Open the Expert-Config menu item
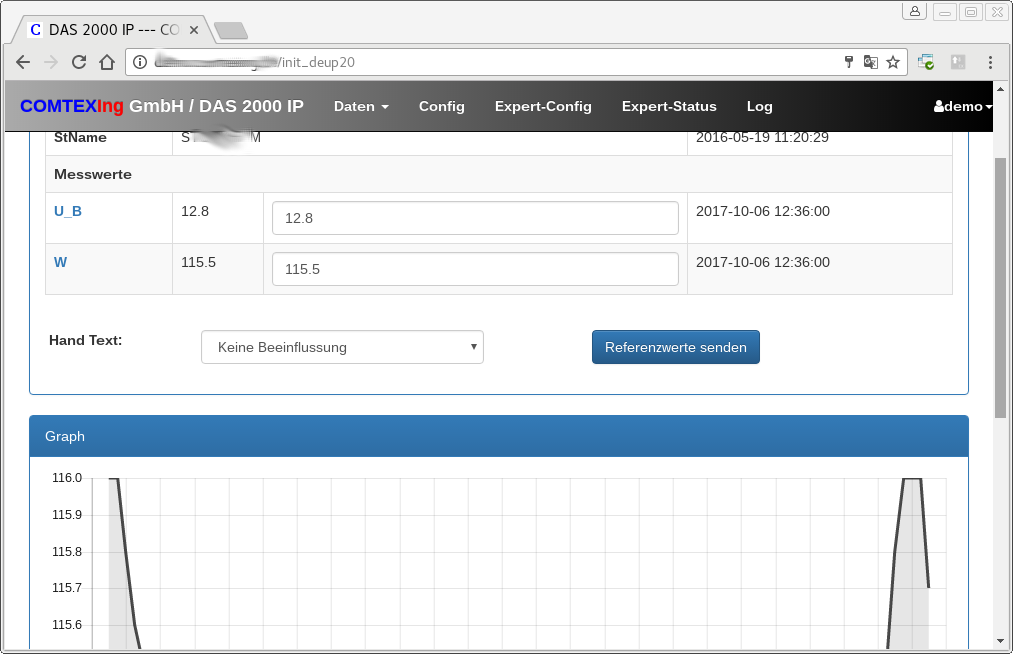Screen dimensions: 1013x654 [543, 106]
